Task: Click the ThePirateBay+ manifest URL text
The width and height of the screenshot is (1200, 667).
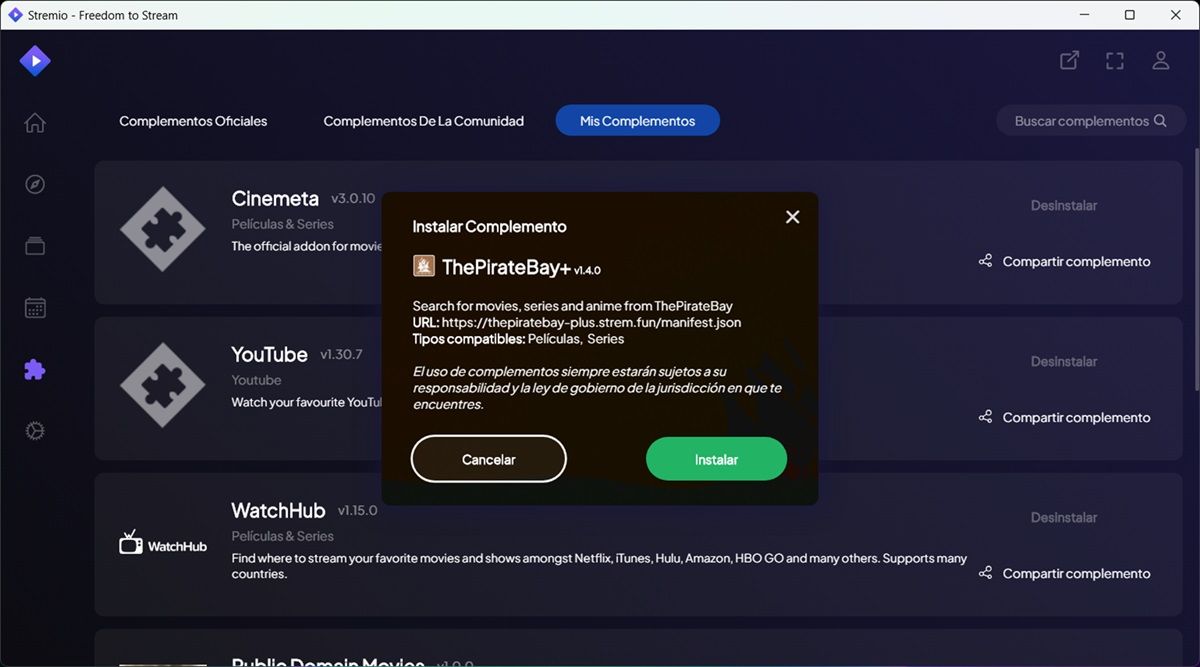Action: (593, 322)
